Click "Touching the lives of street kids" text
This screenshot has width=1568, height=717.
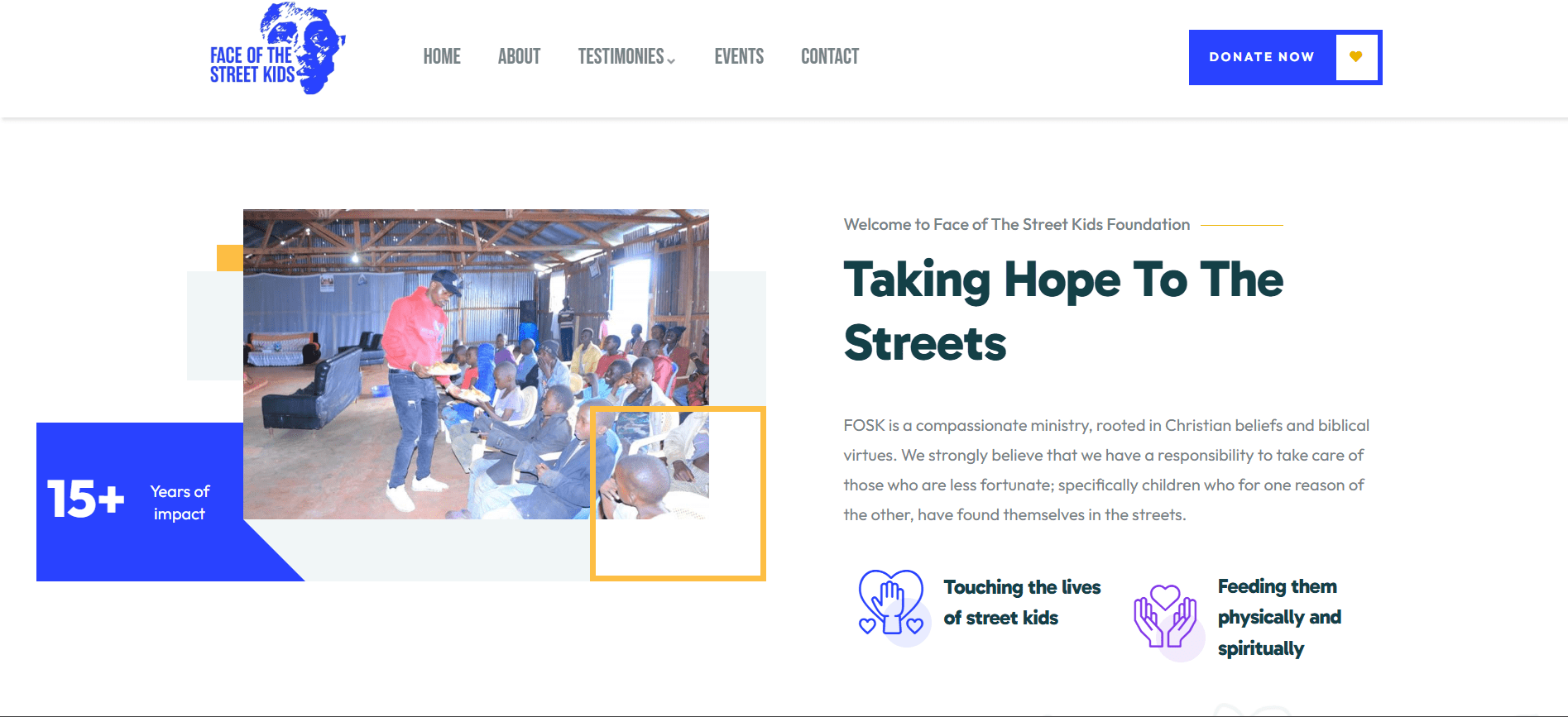(x=1022, y=602)
